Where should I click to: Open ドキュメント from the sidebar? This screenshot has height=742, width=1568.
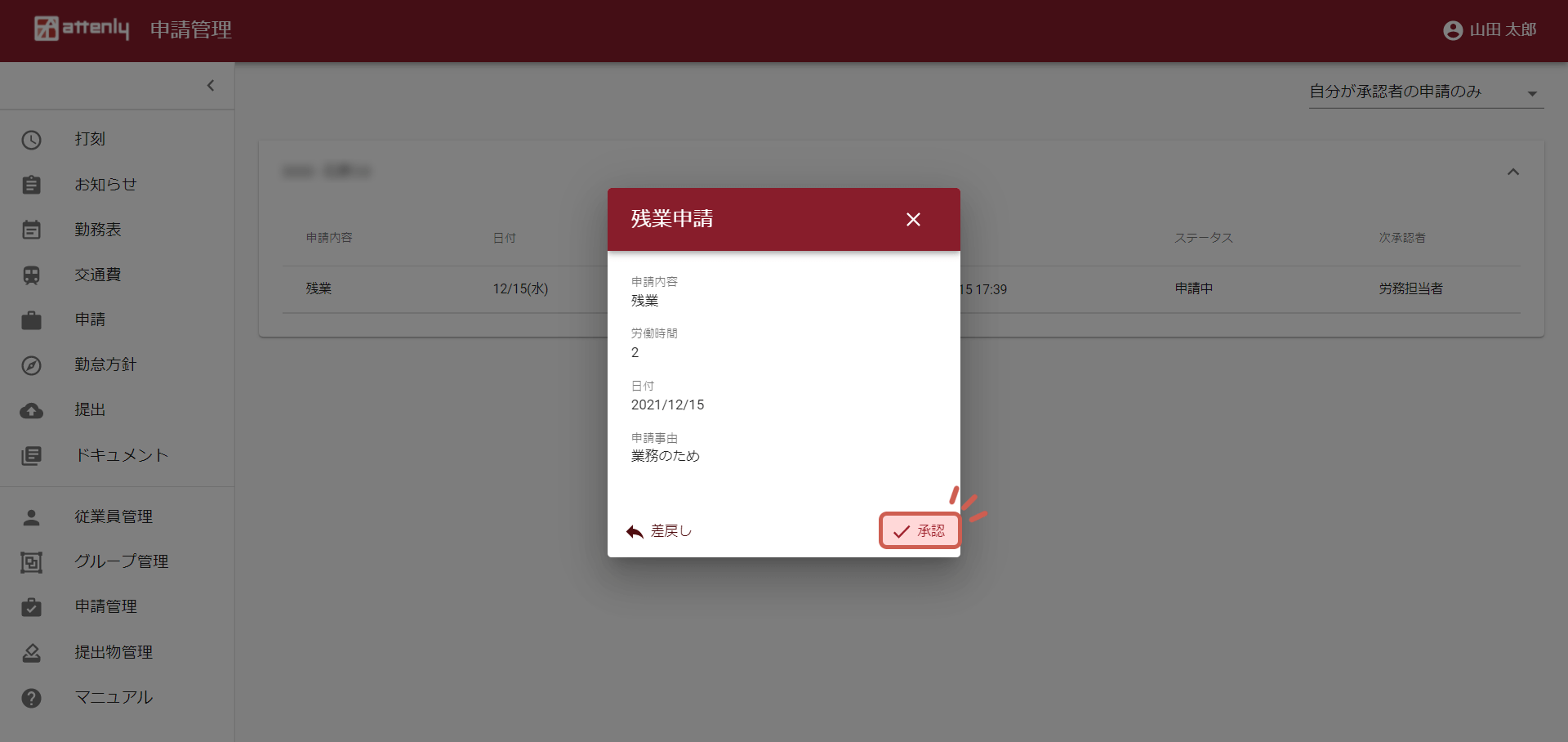(121, 455)
